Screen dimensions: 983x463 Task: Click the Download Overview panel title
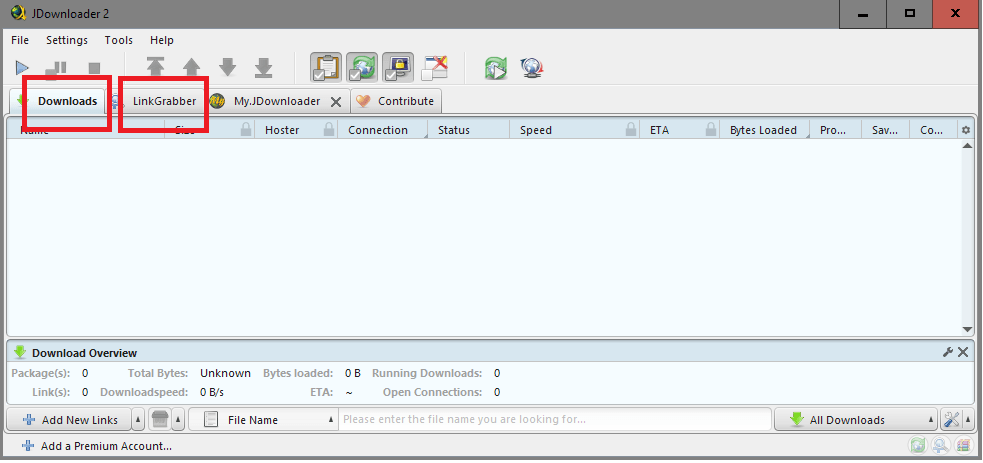85,353
